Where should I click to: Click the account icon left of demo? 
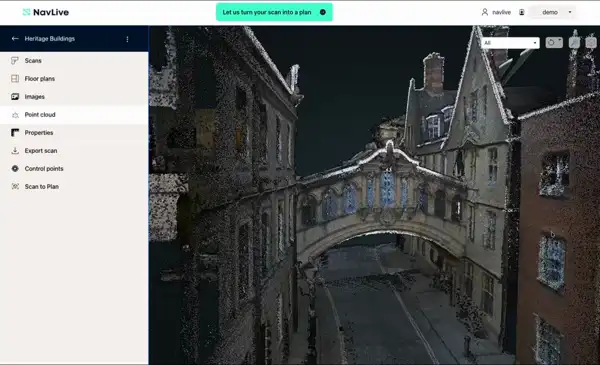click(x=521, y=12)
